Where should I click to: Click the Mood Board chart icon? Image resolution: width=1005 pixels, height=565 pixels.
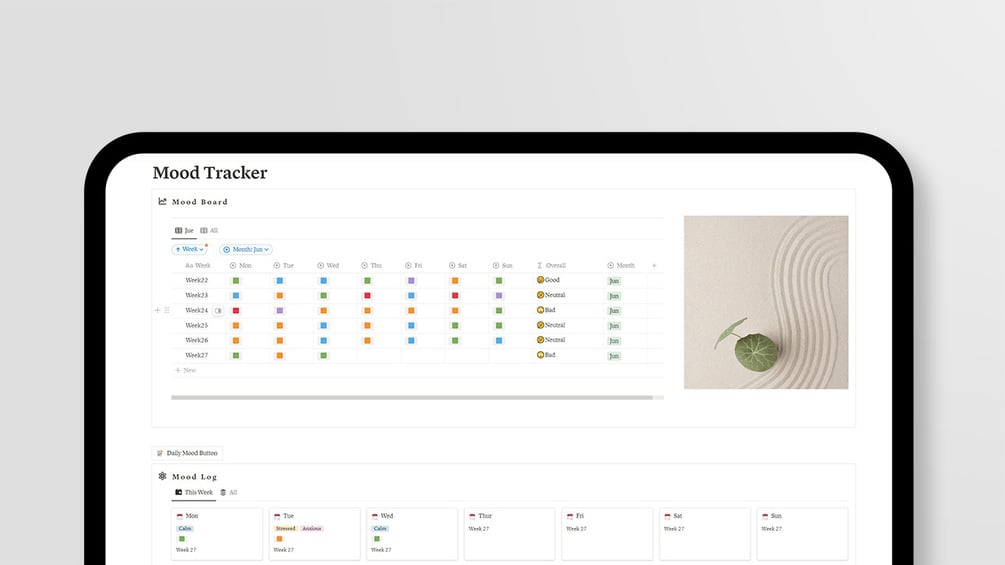[x=162, y=201]
